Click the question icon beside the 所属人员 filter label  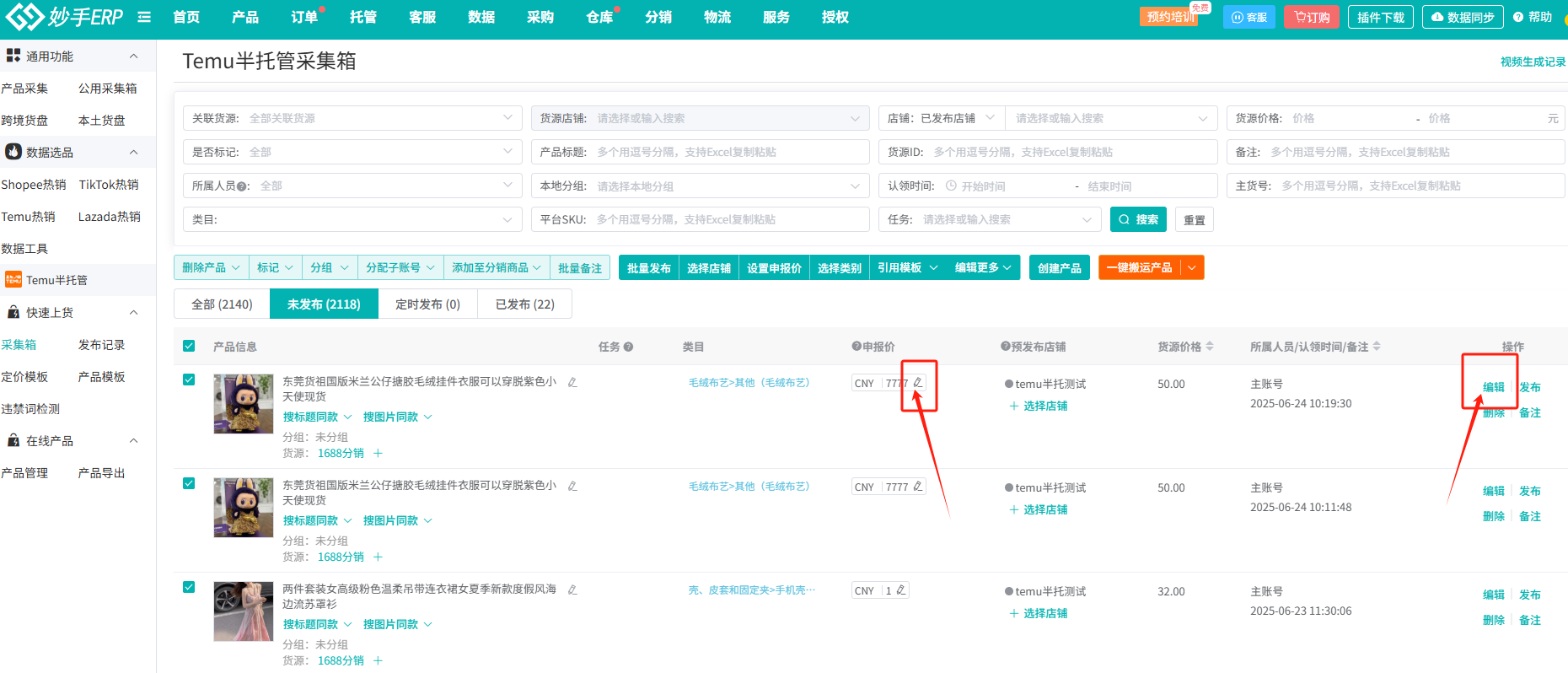(x=242, y=186)
